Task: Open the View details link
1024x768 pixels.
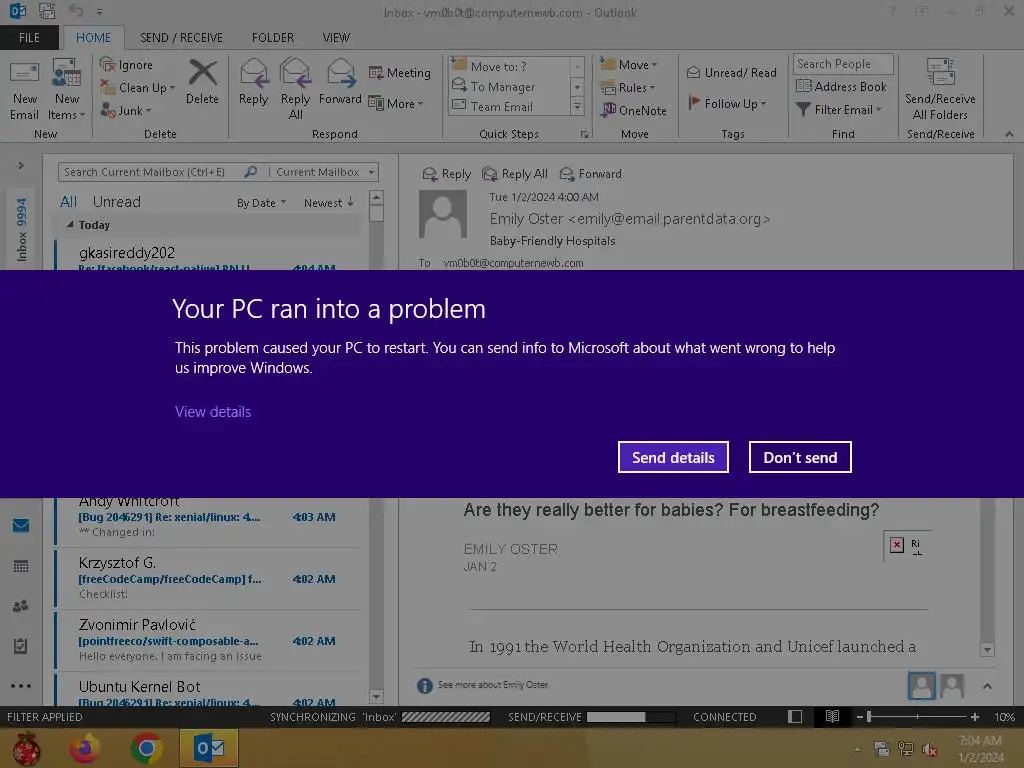Action: pos(213,411)
